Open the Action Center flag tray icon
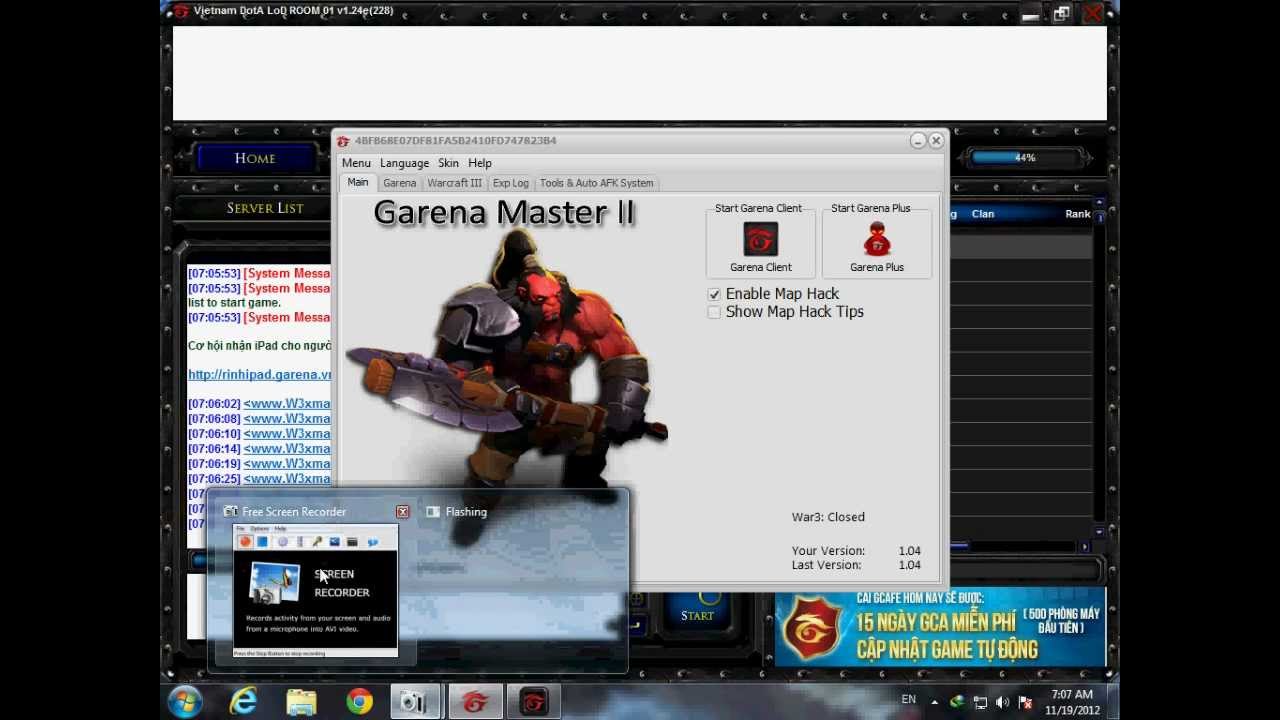1280x720 pixels. coord(1025,702)
